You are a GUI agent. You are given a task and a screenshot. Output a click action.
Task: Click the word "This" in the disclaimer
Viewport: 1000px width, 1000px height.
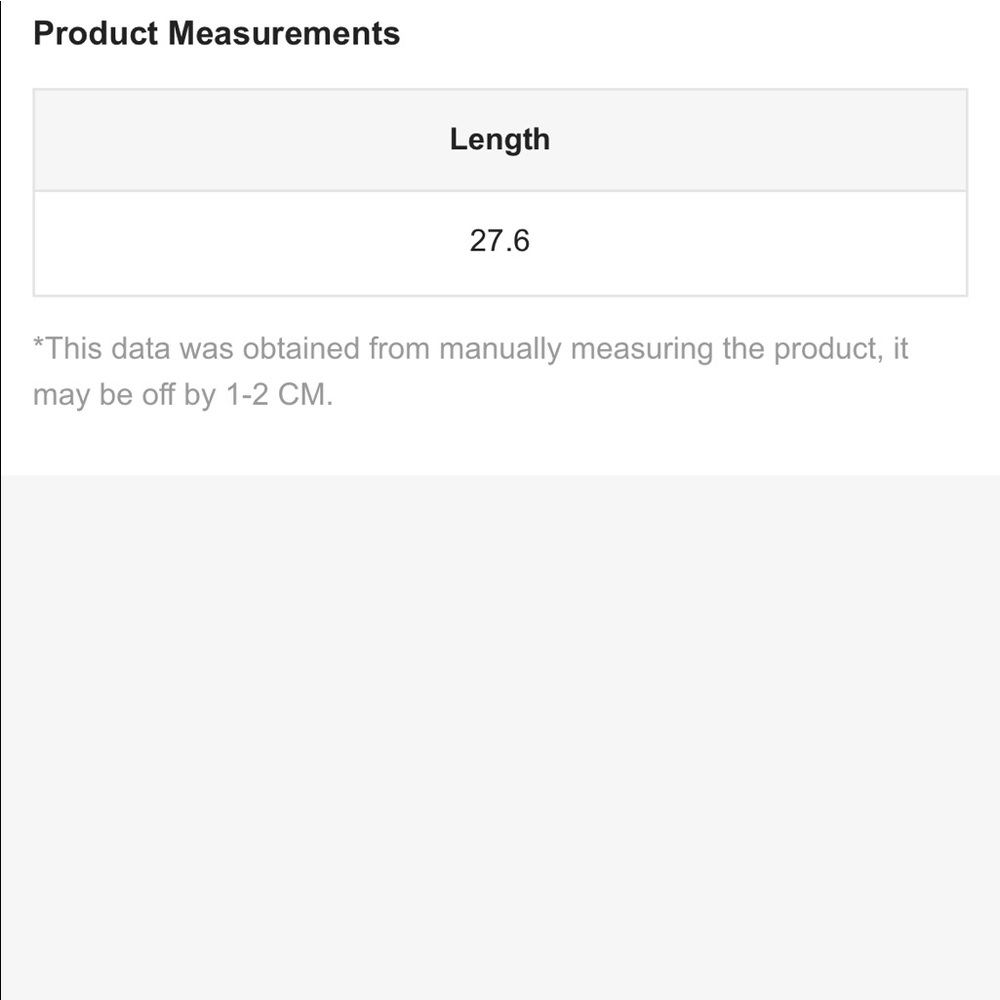pyautogui.click(x=73, y=349)
